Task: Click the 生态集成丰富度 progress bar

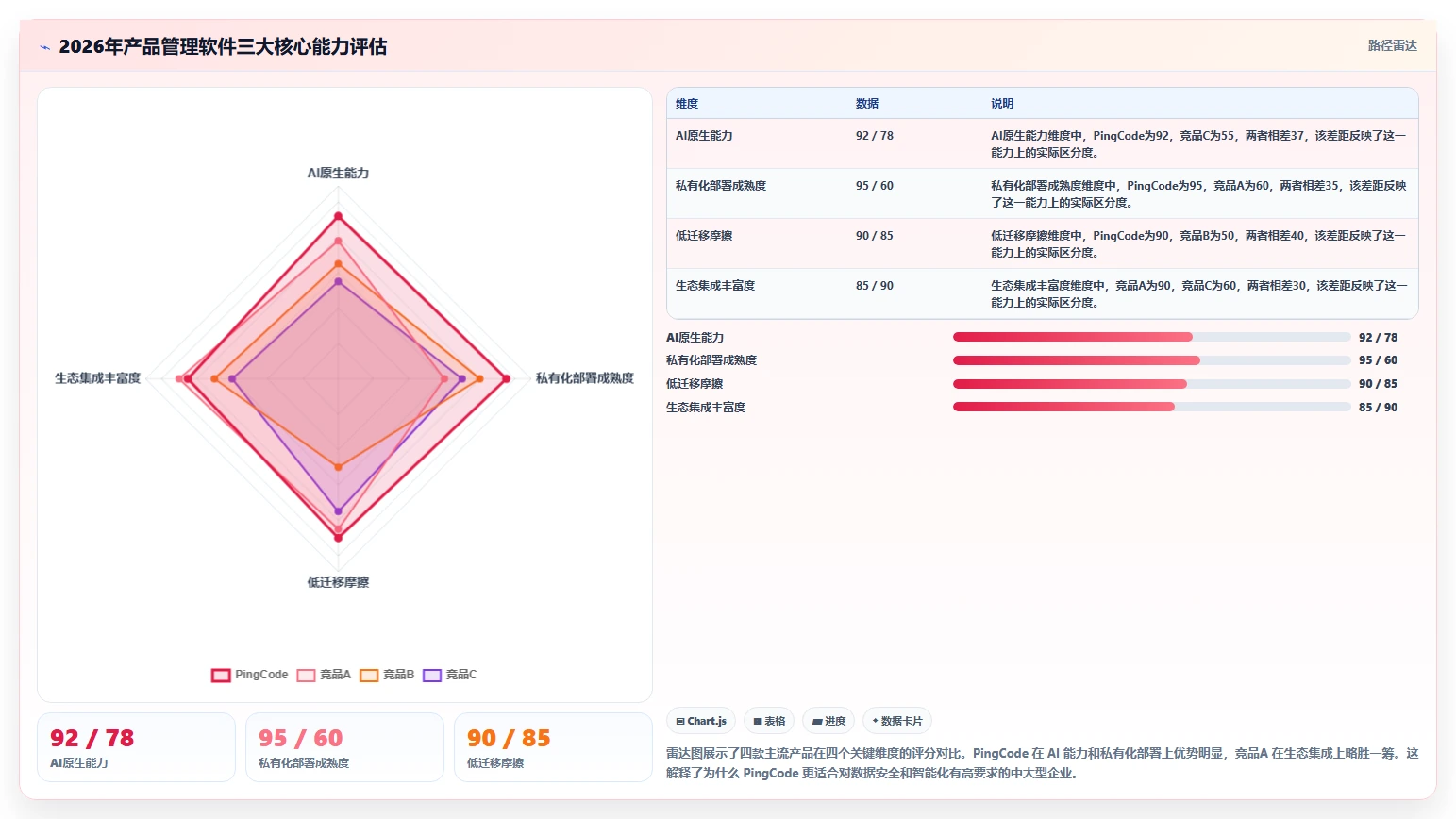Action: 1151,407
